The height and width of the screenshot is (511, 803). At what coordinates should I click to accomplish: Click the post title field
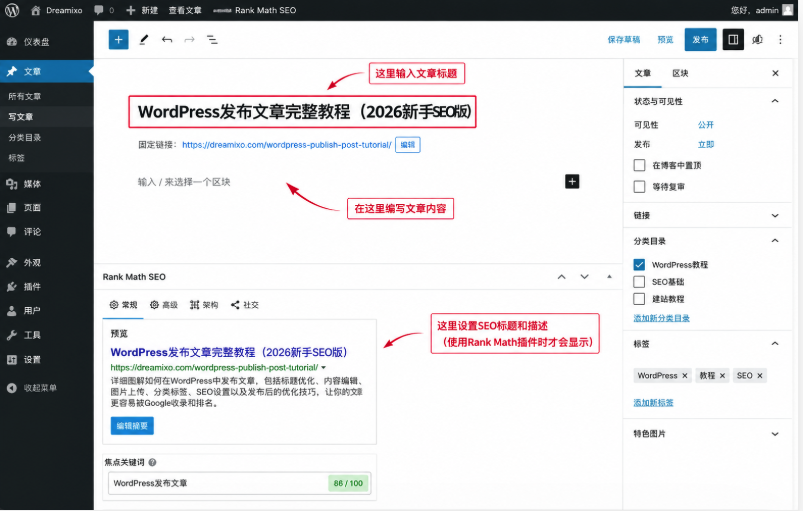(x=302, y=112)
